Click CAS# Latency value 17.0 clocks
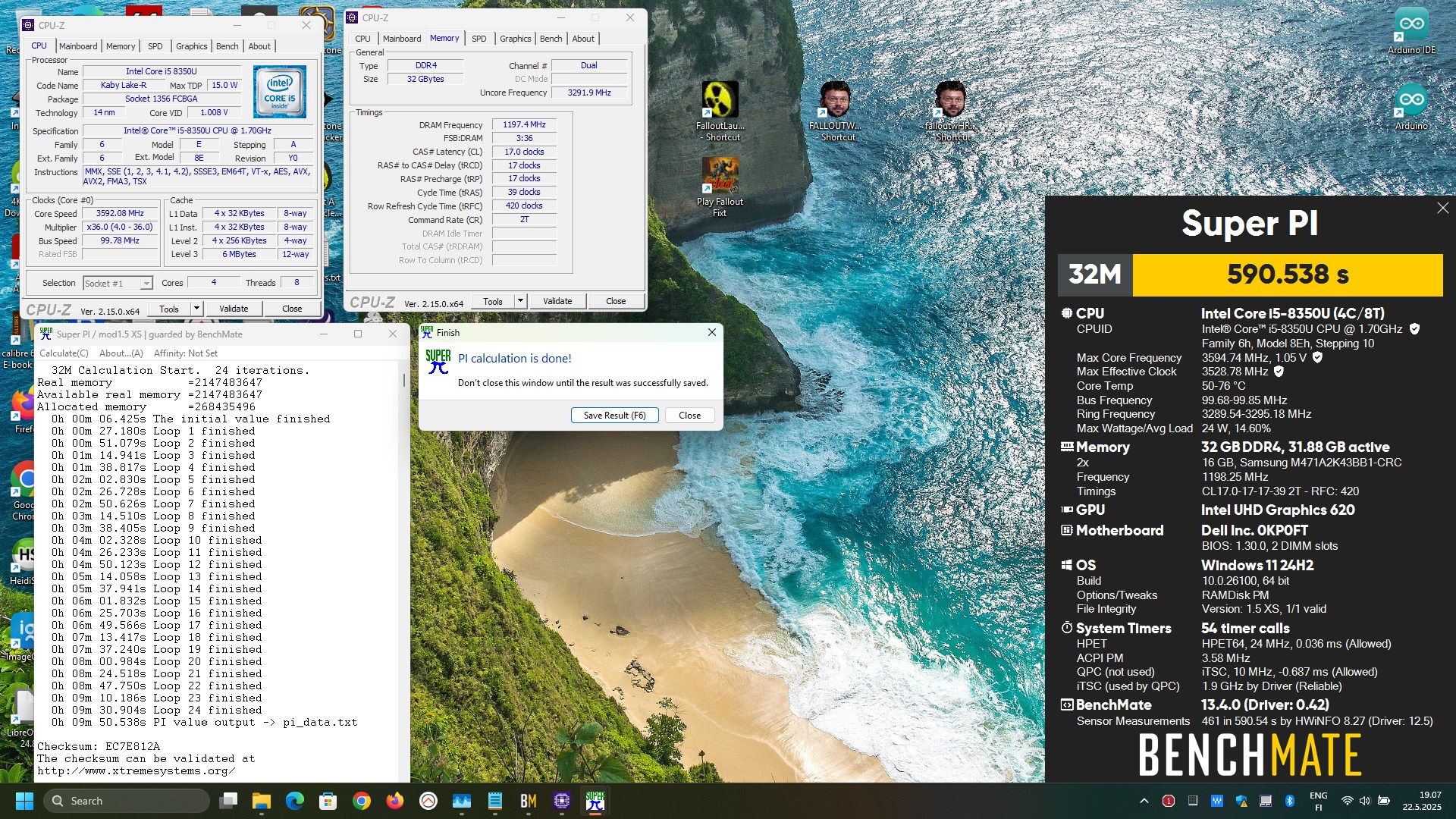This screenshot has height=819, width=1456. (x=524, y=152)
